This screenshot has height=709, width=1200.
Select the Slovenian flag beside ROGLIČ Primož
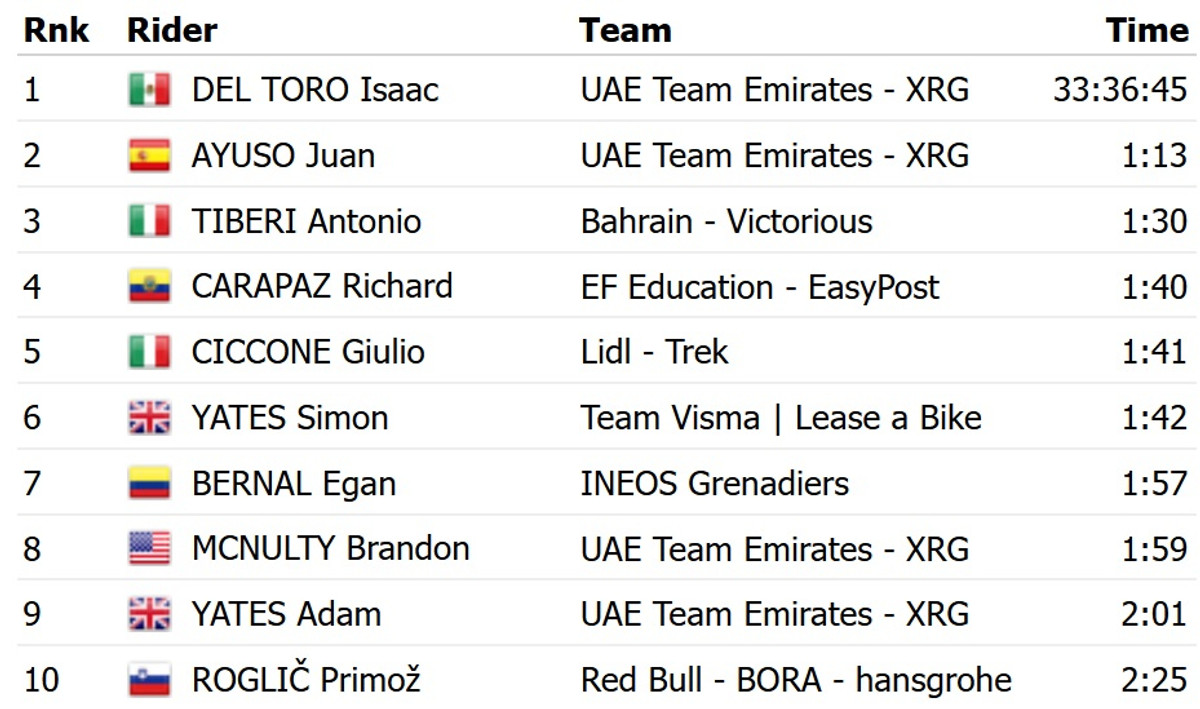[x=149, y=681]
